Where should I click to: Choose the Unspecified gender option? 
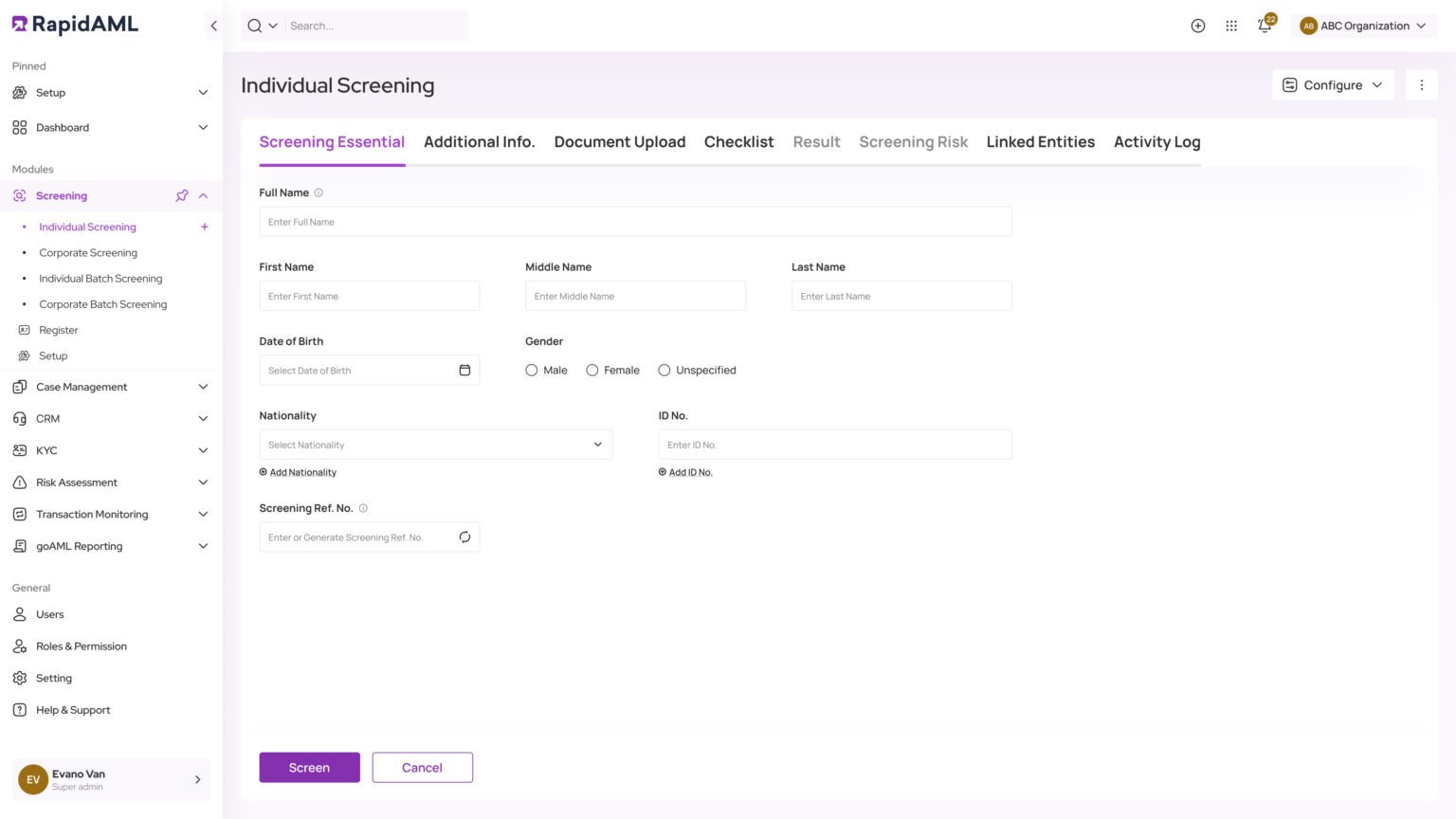(x=664, y=370)
